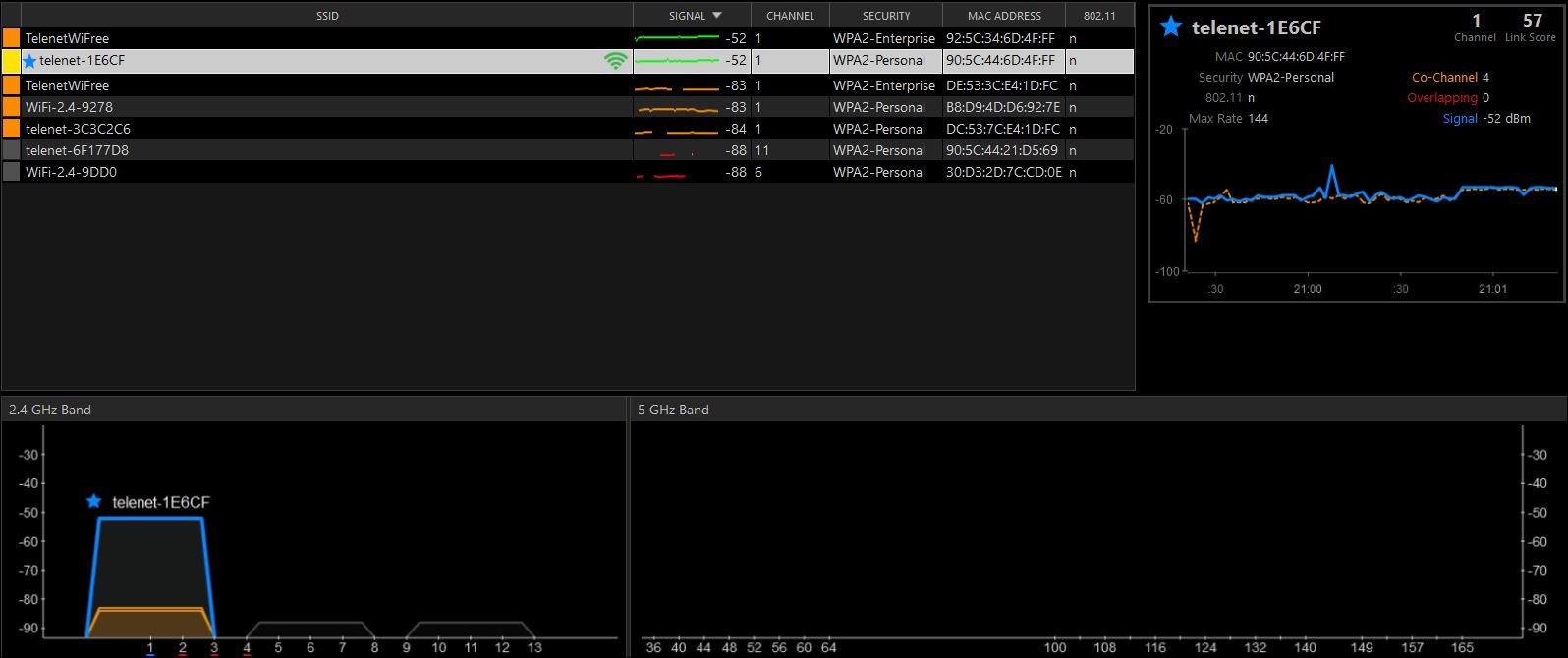1568x658 pixels.
Task: Click the orange swatch of WiFi-2.4-9278 row
Action: tap(11, 107)
